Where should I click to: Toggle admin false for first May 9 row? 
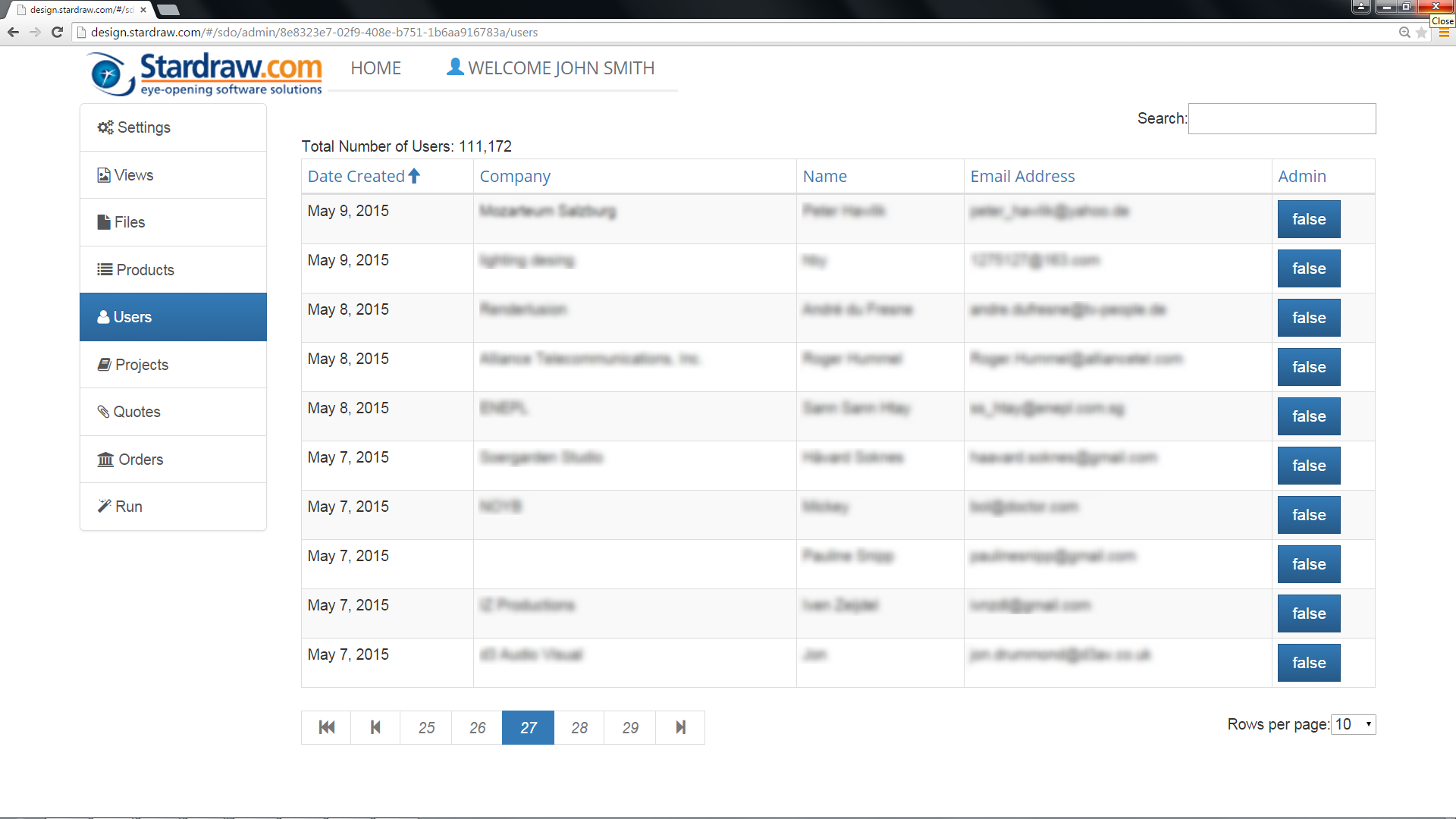(1308, 219)
